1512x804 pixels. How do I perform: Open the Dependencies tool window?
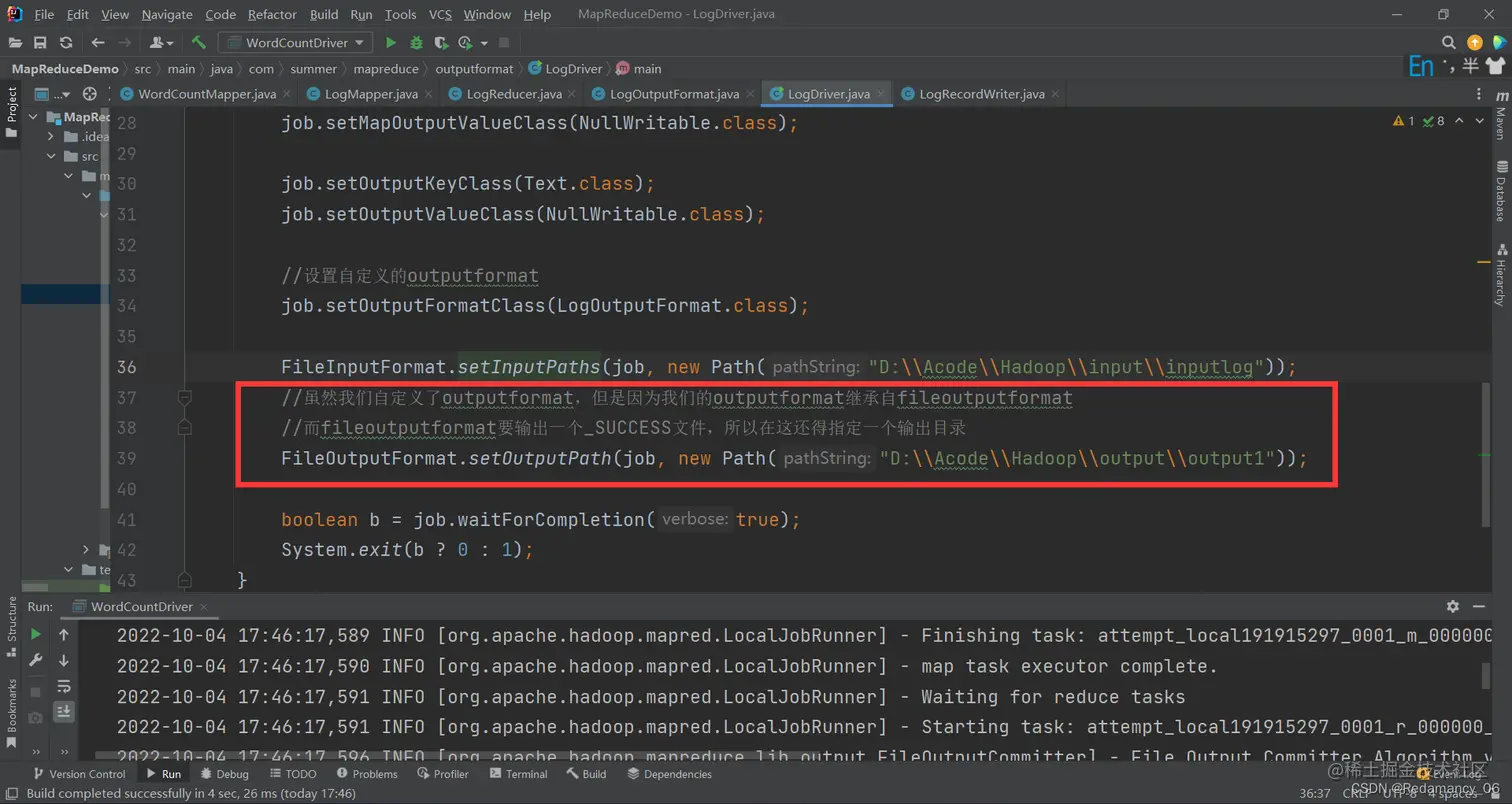[x=669, y=774]
